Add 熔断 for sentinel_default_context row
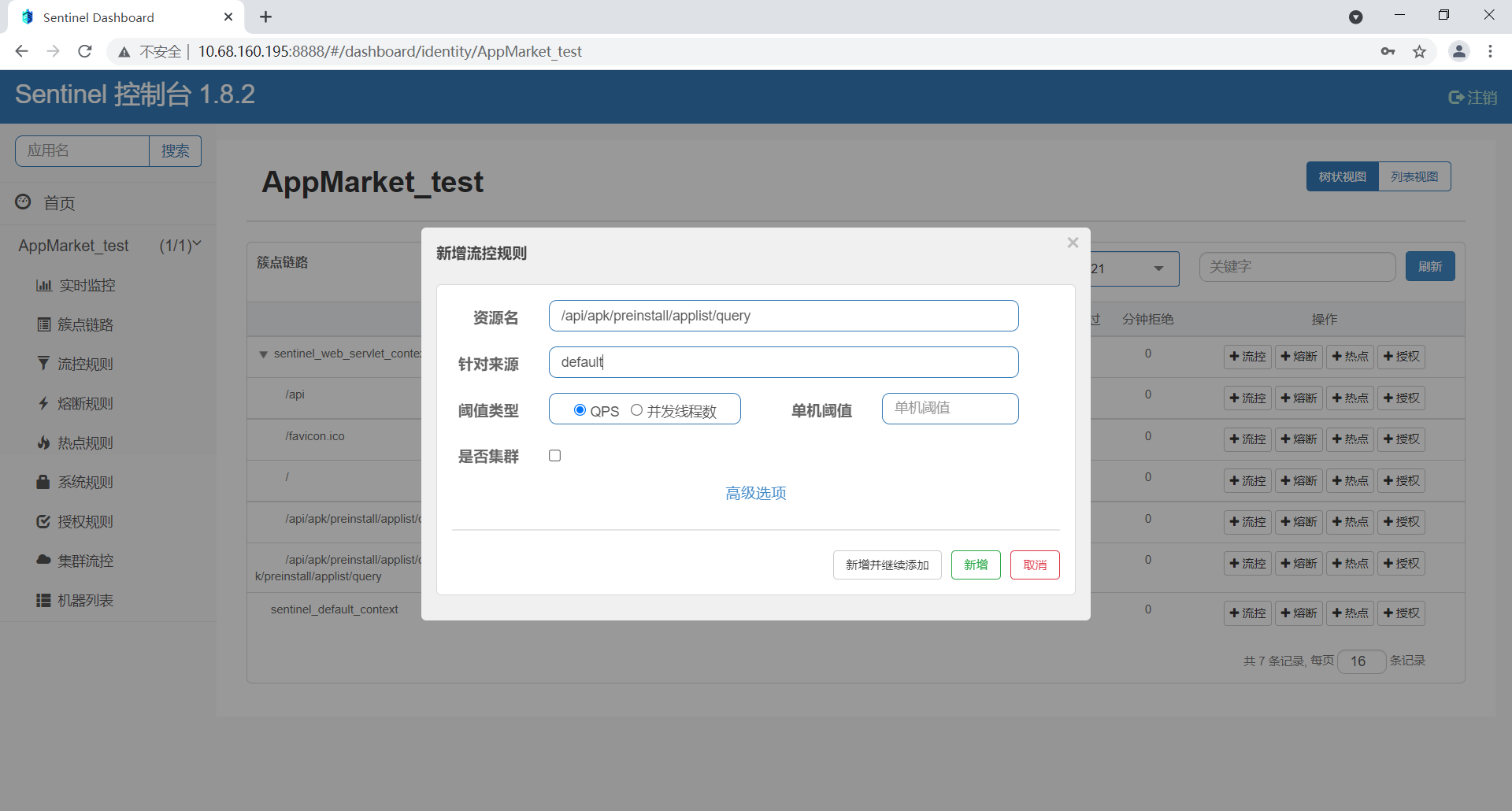Viewport: 1512px width, 811px height. 1299,613
